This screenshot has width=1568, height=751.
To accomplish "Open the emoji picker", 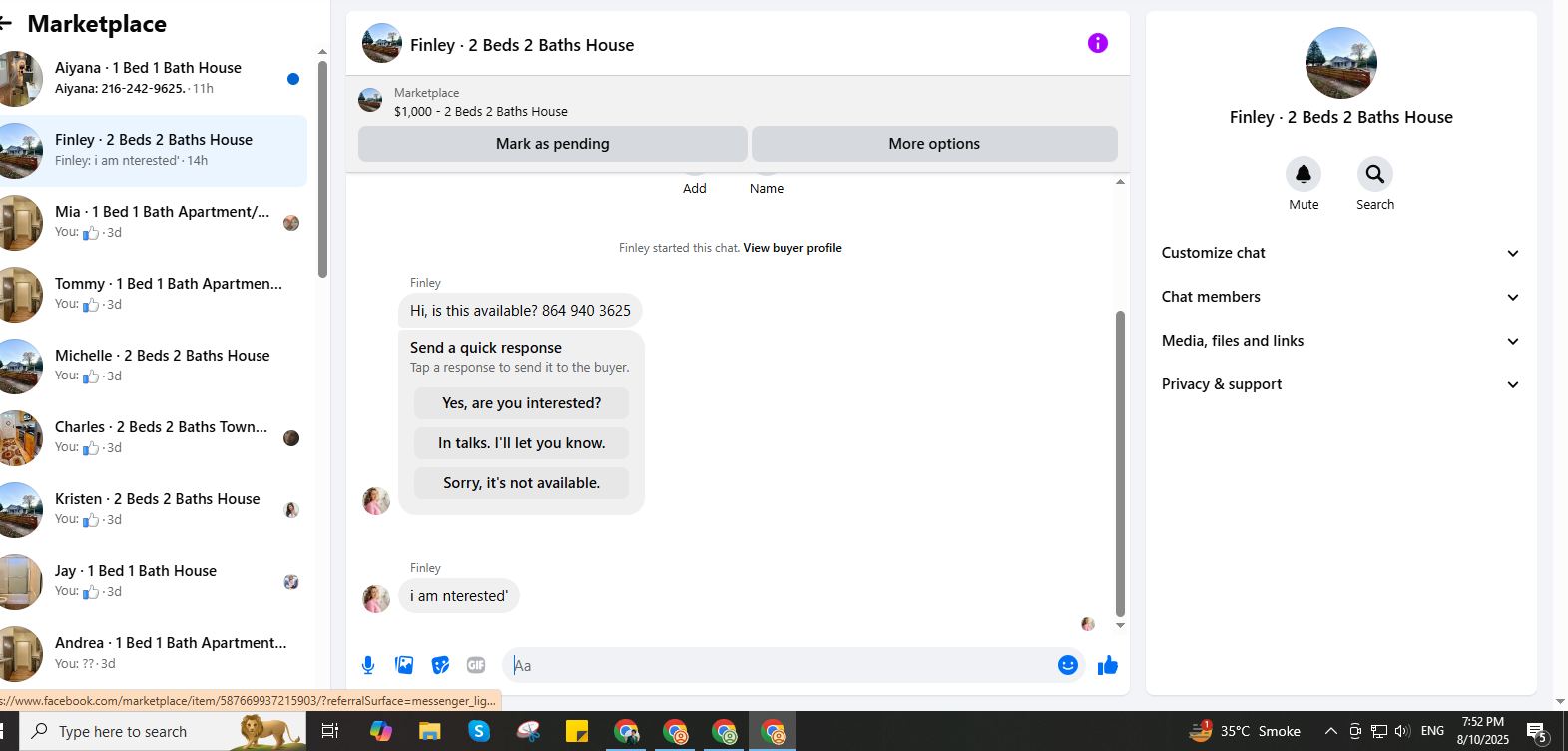I will pos(1068,665).
